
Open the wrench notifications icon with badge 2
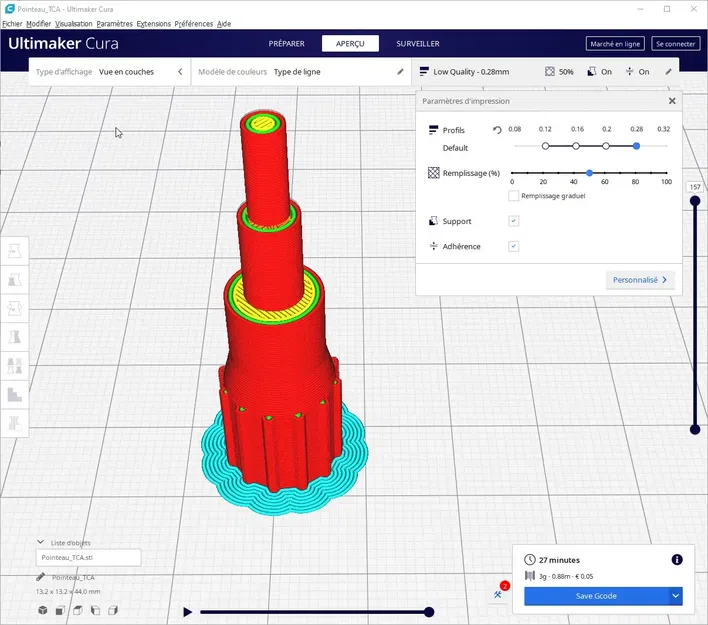click(498, 594)
